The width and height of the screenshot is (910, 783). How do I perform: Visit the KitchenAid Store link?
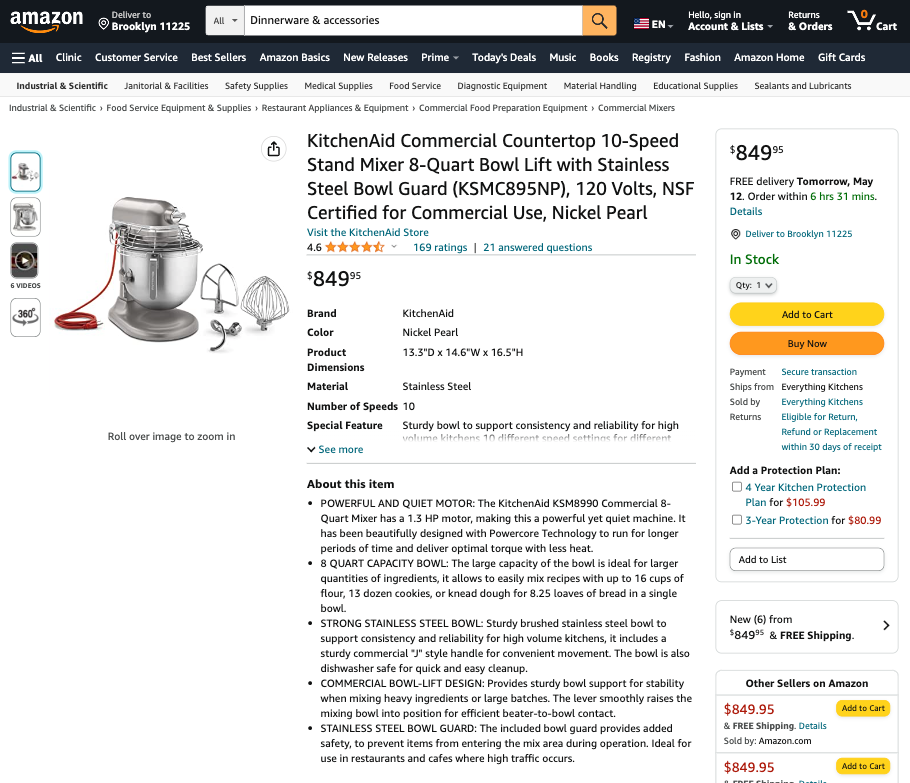pyautogui.click(x=368, y=232)
